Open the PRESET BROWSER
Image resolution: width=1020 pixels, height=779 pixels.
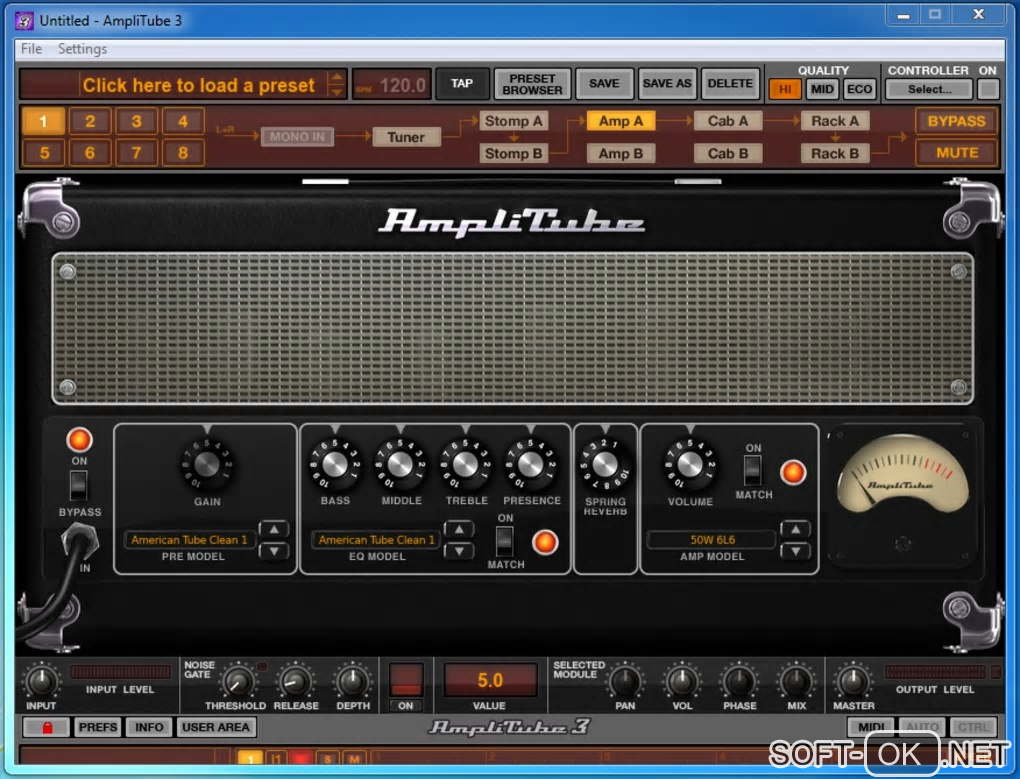tap(532, 84)
